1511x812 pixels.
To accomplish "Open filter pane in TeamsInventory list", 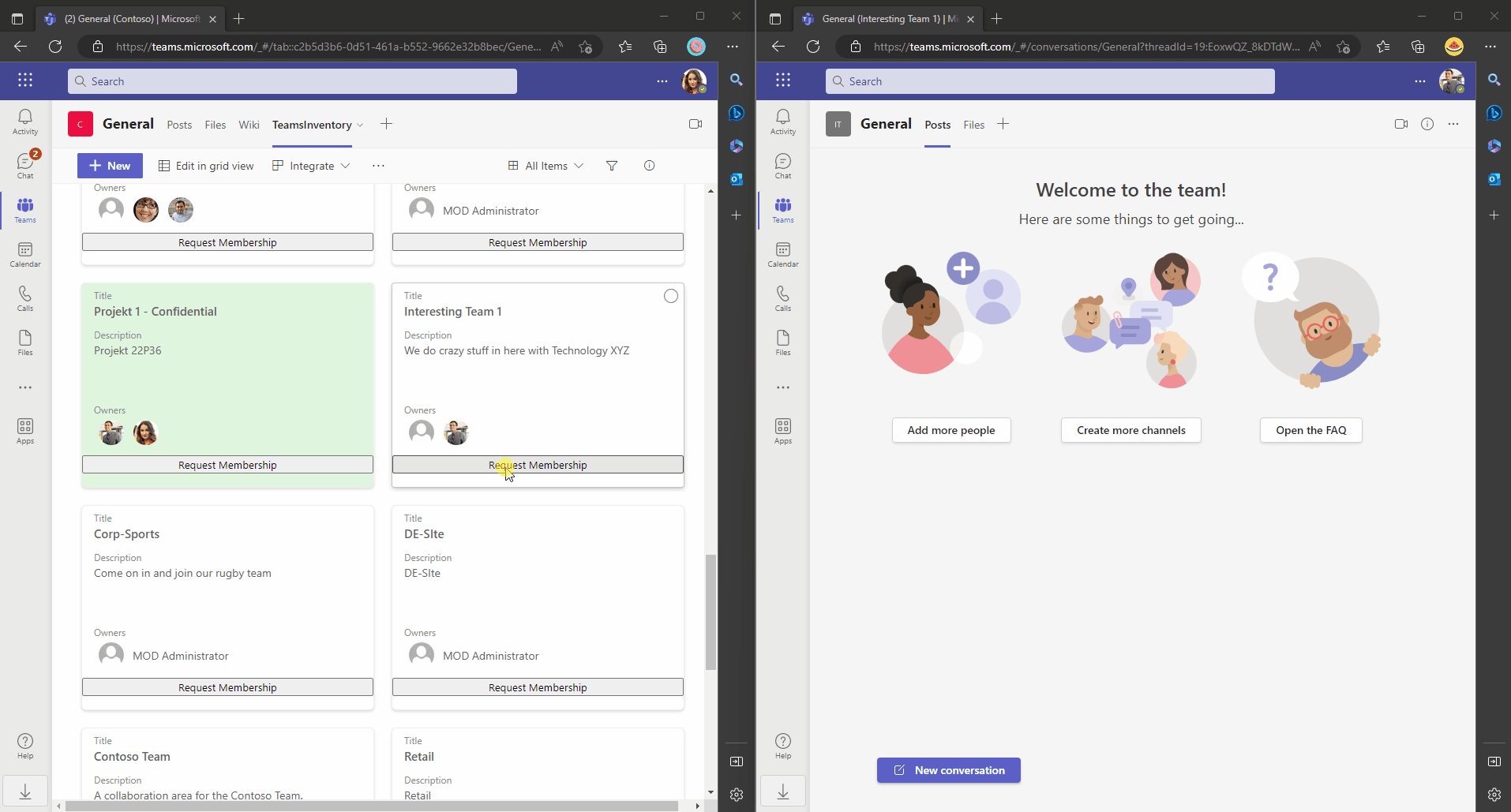I will click(612, 166).
